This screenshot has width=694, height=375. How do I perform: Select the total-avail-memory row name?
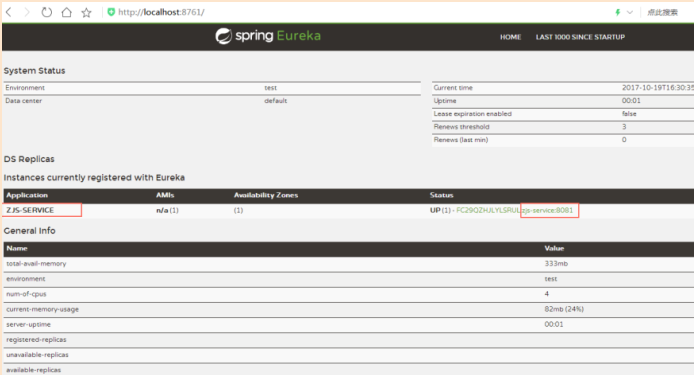click(x=36, y=263)
